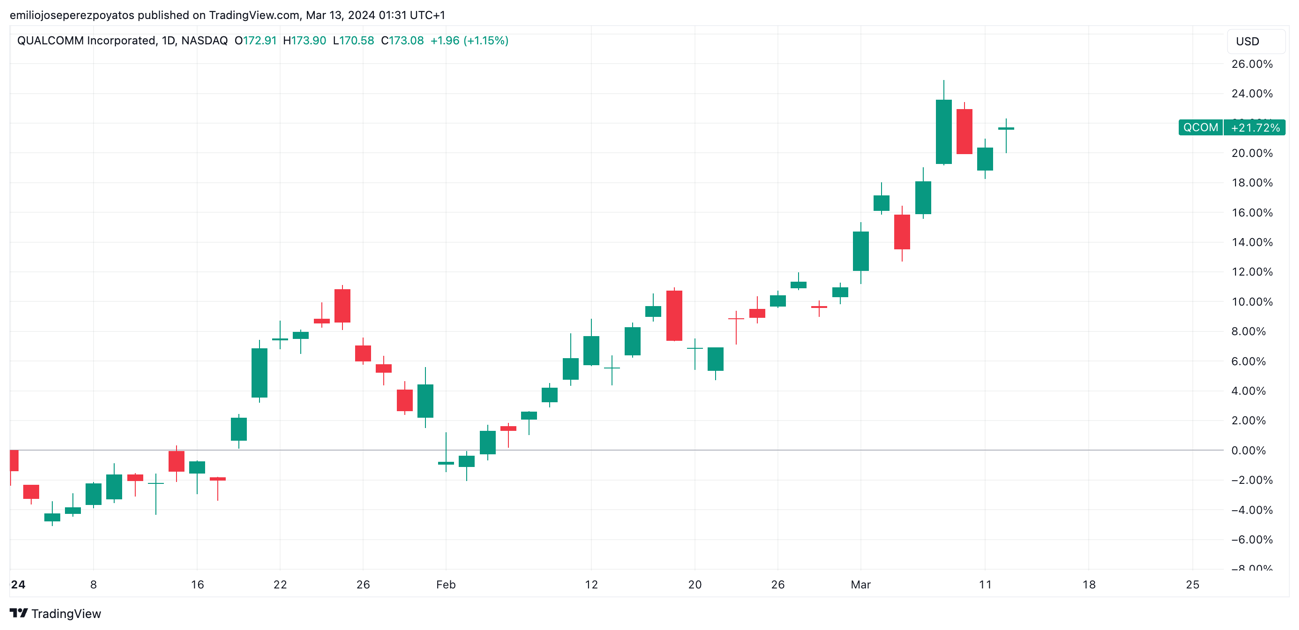Click the tallest green candle near the peak

coord(943,131)
